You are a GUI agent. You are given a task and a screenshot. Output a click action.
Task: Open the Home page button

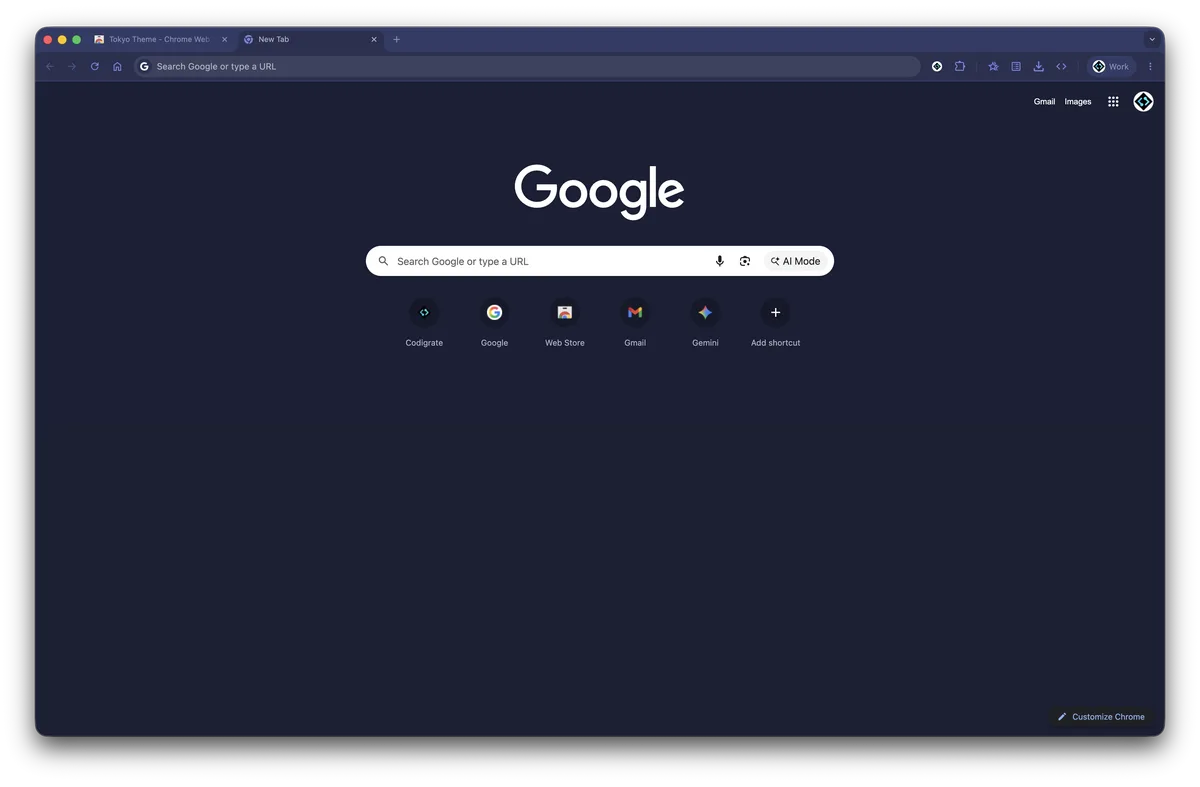coord(117,67)
